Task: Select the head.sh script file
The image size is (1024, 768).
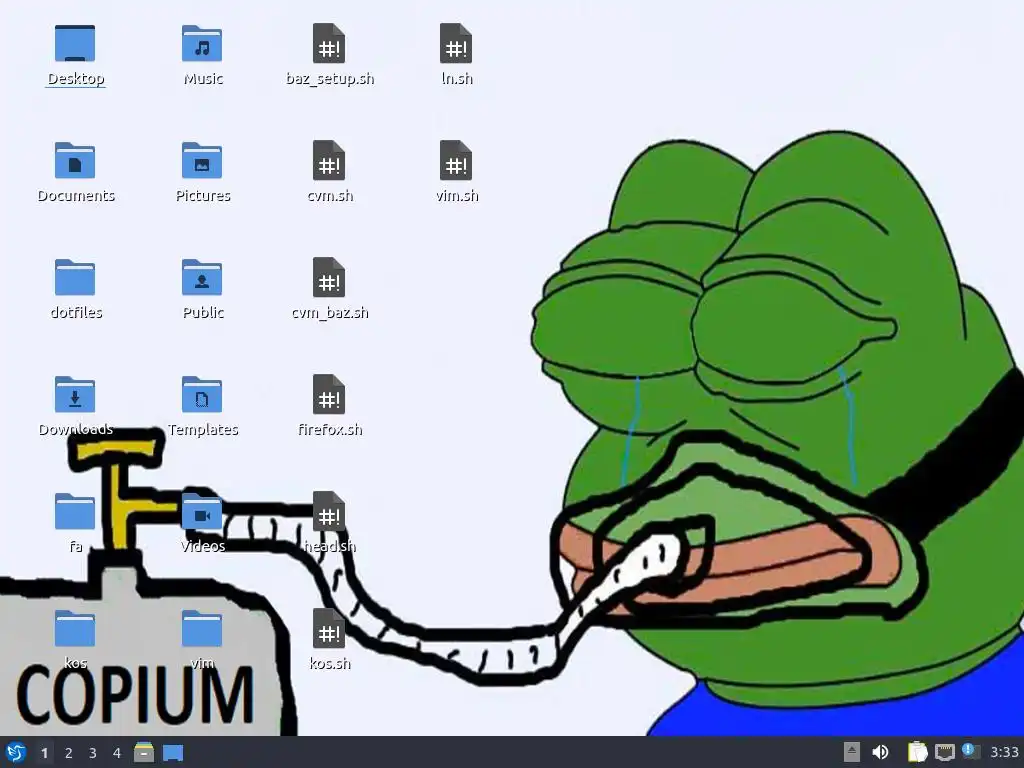Action: click(328, 512)
